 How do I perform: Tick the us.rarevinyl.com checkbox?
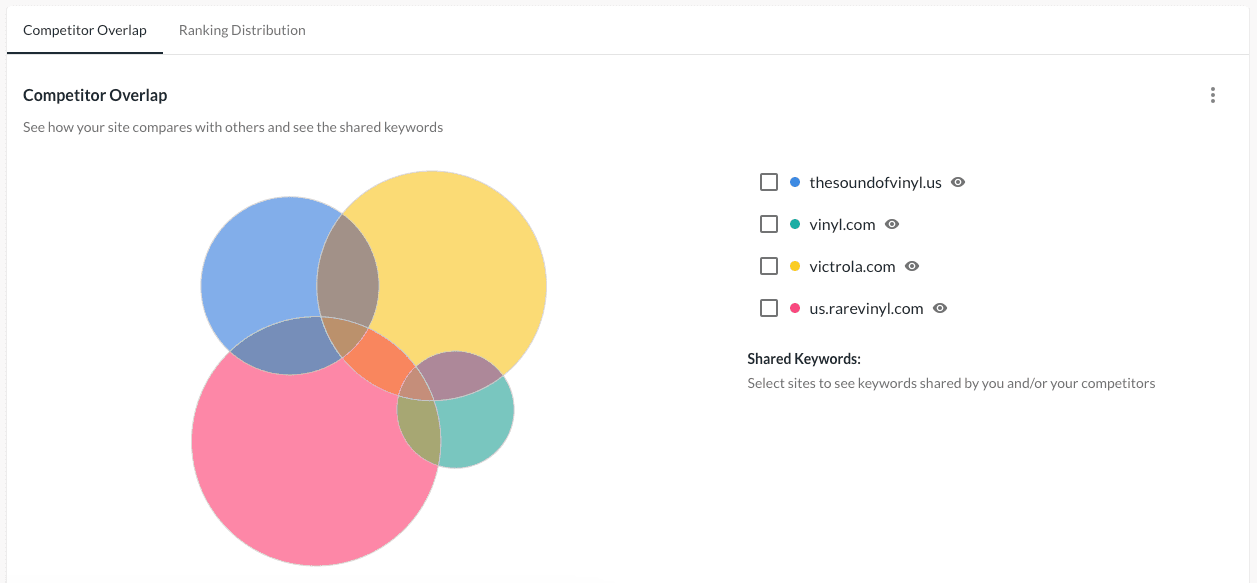[769, 308]
